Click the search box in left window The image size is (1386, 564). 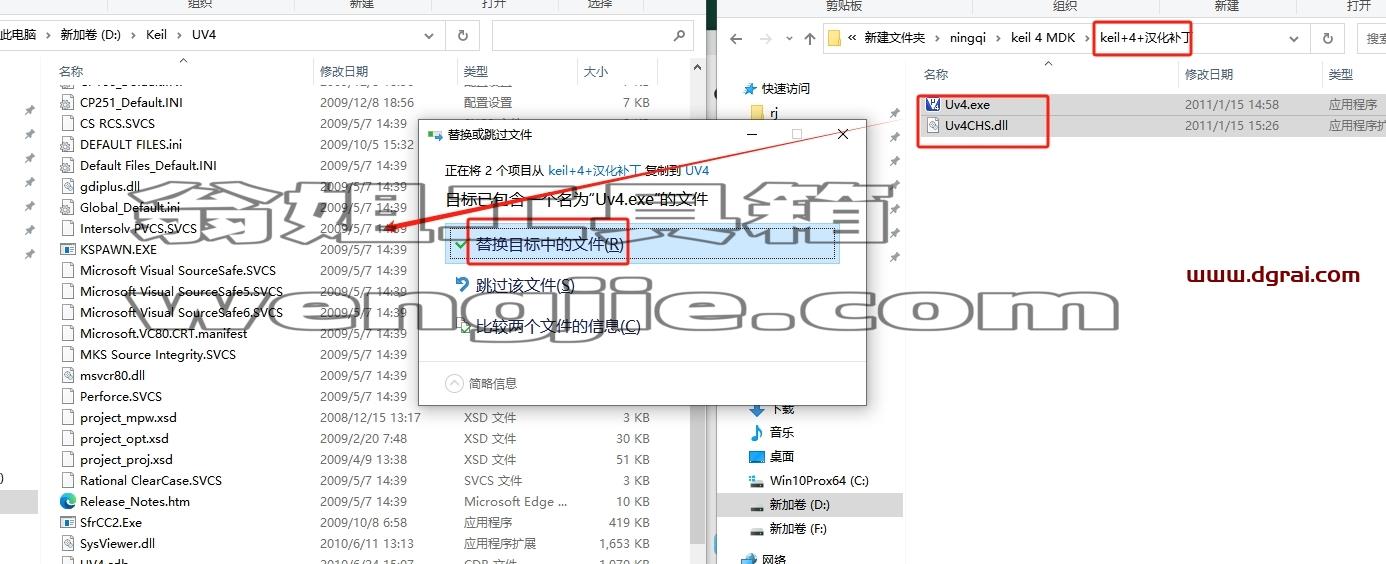(592, 35)
